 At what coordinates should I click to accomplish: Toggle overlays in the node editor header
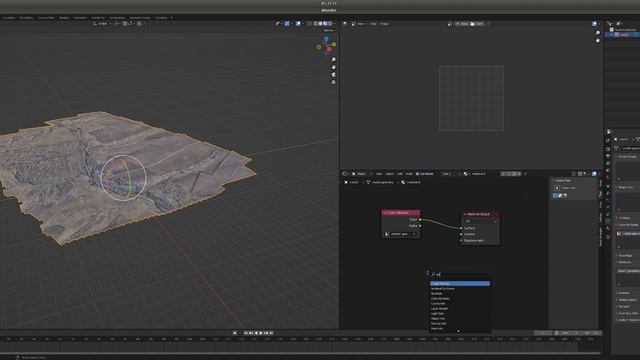pos(594,174)
